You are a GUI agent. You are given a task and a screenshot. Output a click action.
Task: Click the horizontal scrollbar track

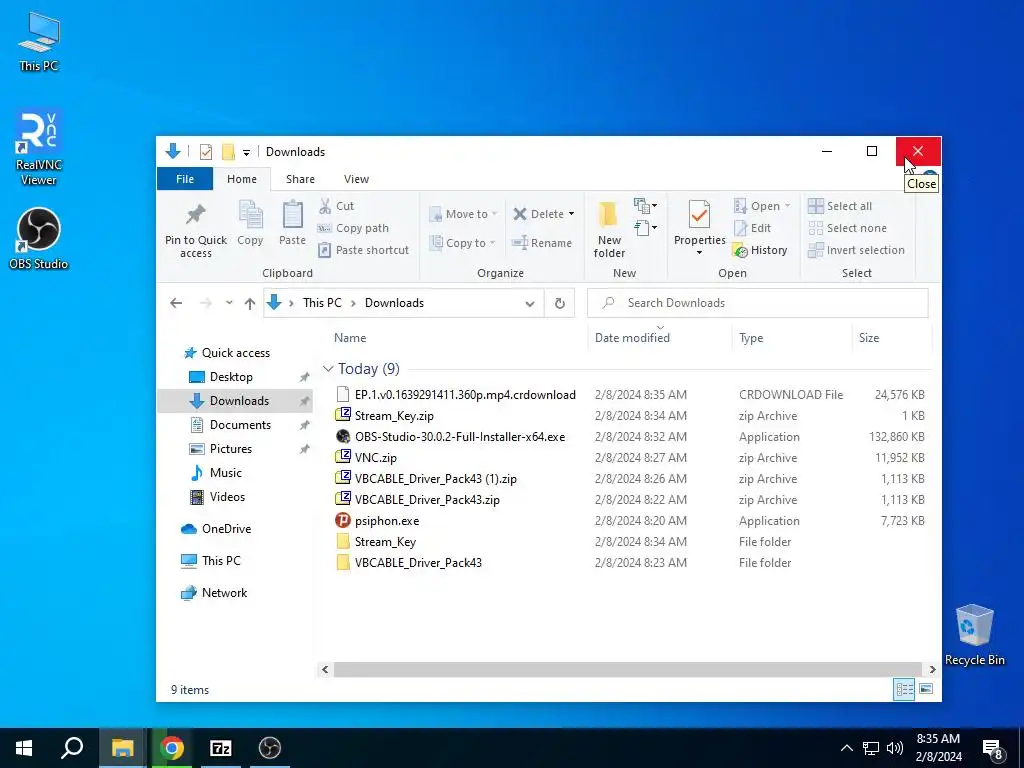(x=628, y=669)
